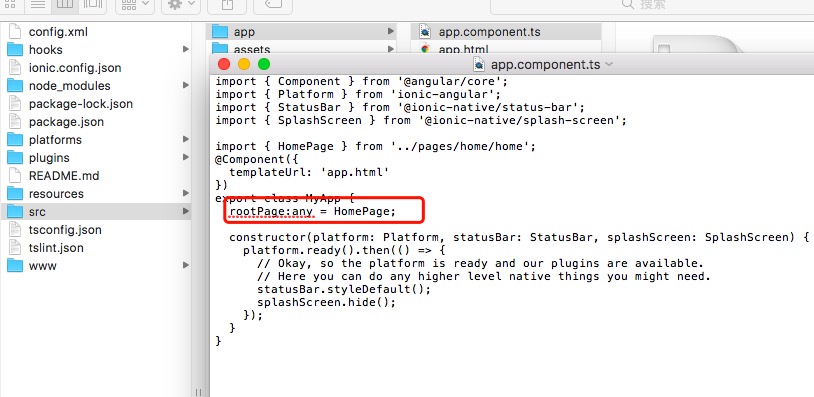
Task: Click the file icon next to README.md
Action: pyautogui.click(x=16, y=176)
